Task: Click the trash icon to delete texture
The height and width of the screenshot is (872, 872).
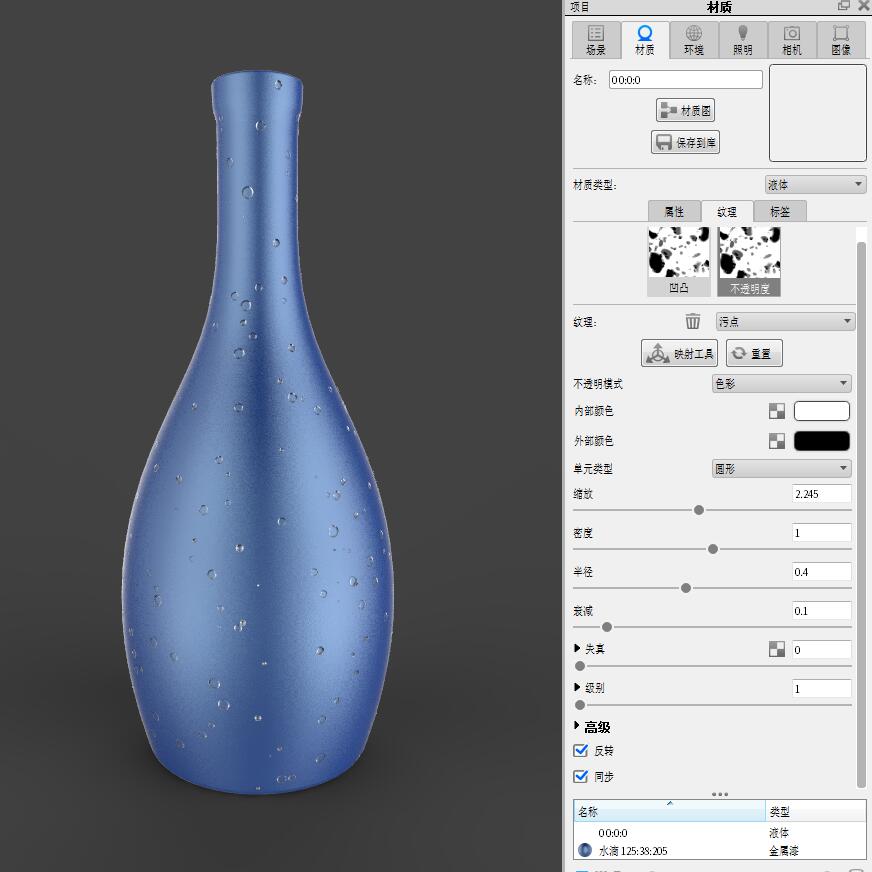Action: [x=692, y=321]
